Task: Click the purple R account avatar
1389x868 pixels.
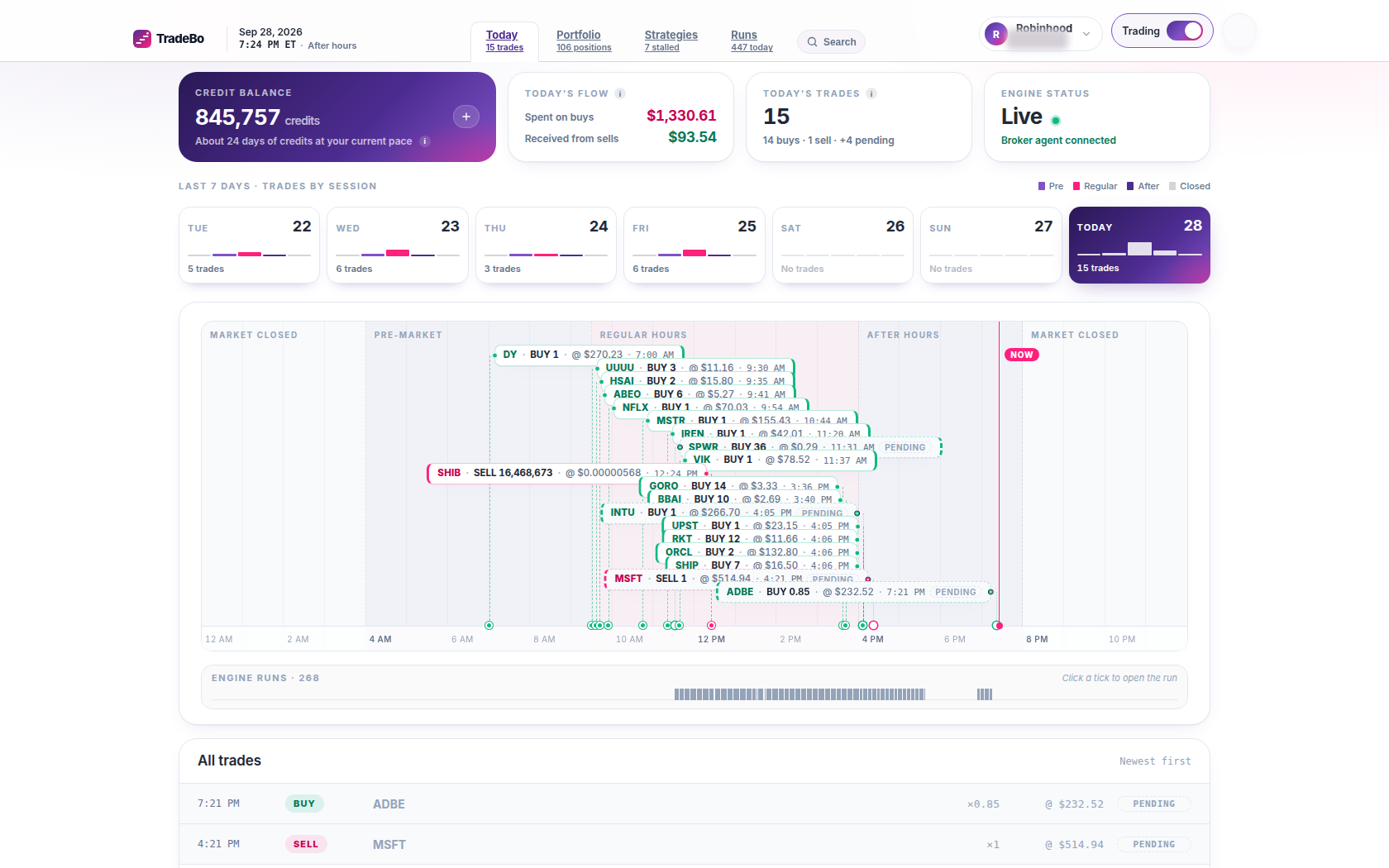Action: tap(996, 35)
